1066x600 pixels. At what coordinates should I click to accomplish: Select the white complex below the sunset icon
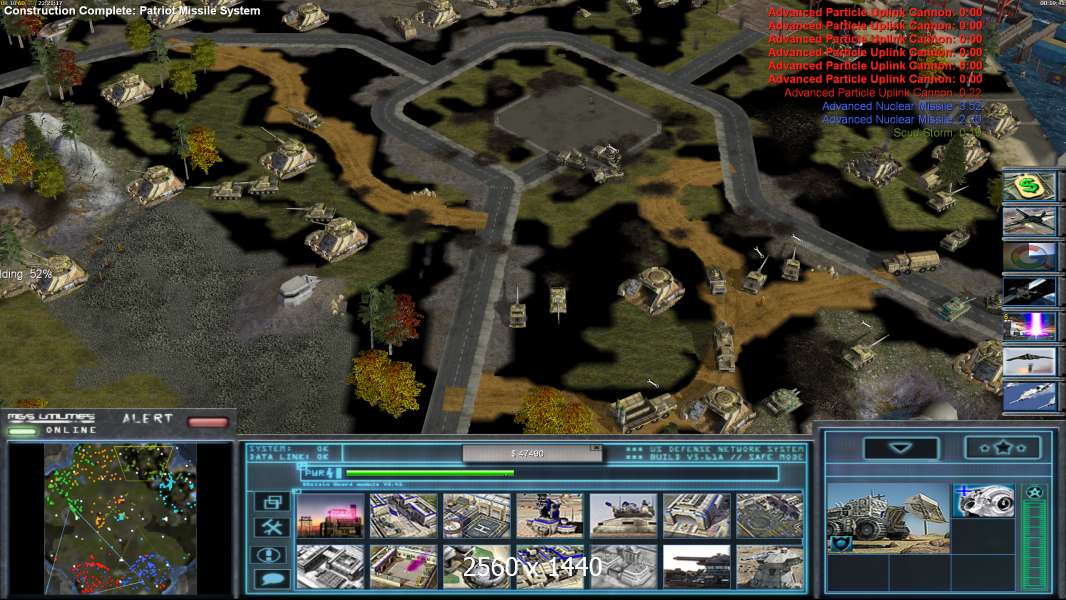click(330, 566)
